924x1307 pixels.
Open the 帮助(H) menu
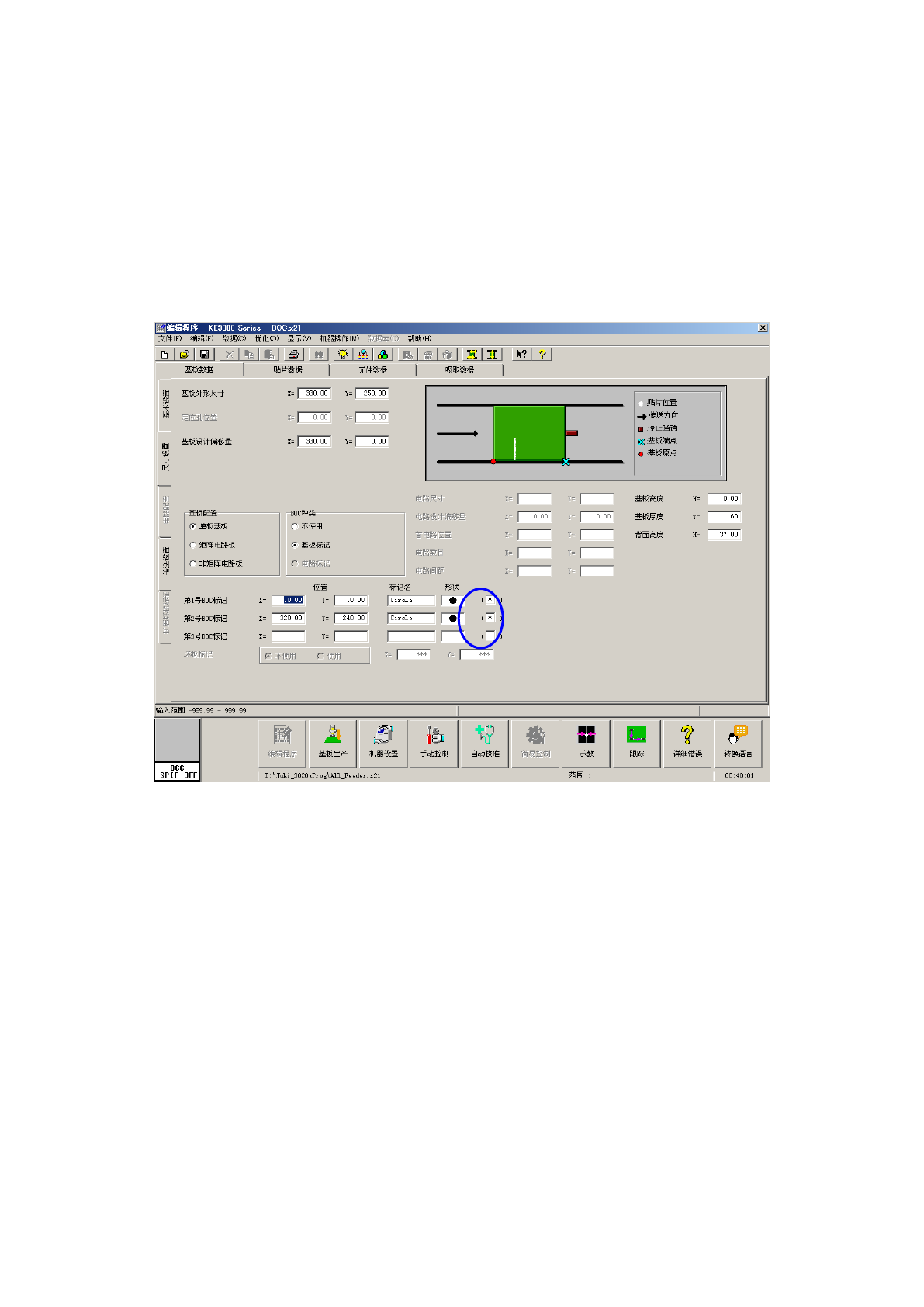[x=420, y=338]
